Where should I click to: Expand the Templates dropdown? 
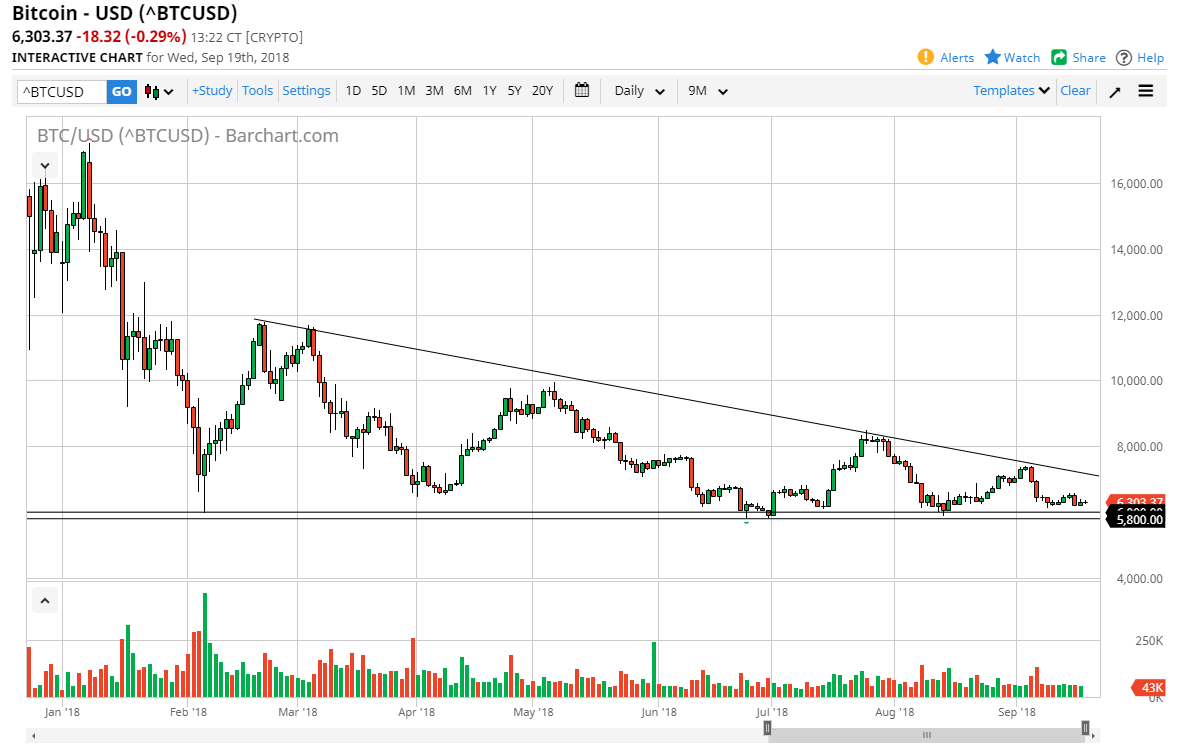(x=1010, y=90)
